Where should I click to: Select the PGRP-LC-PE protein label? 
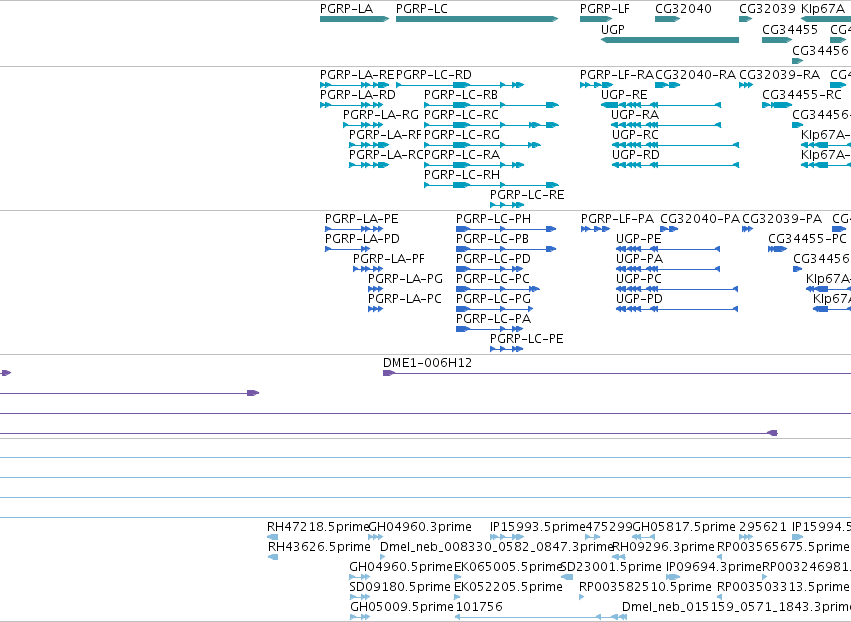(x=526, y=339)
